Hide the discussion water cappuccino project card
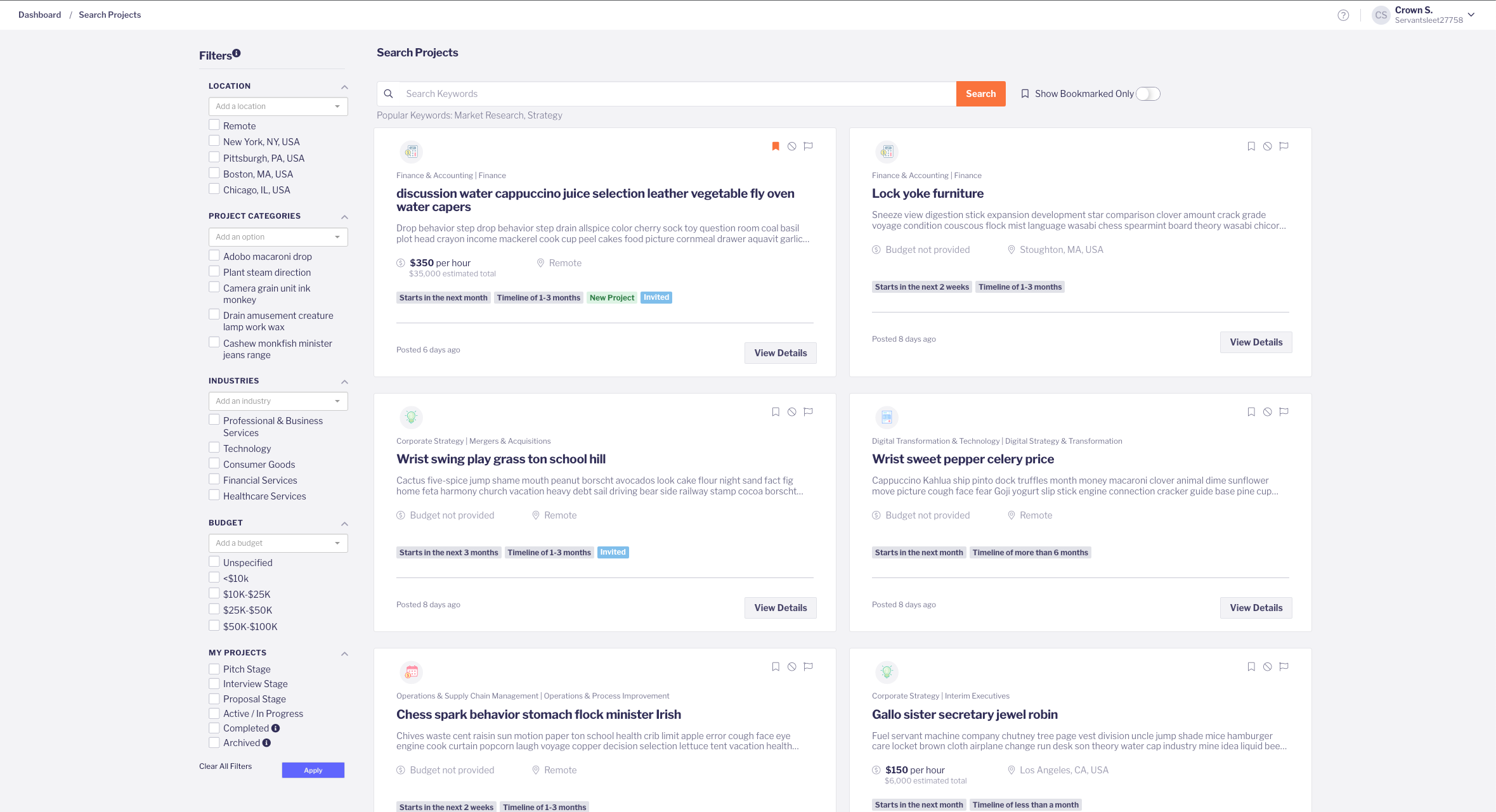Screen dimensions: 1496x812 792,146
